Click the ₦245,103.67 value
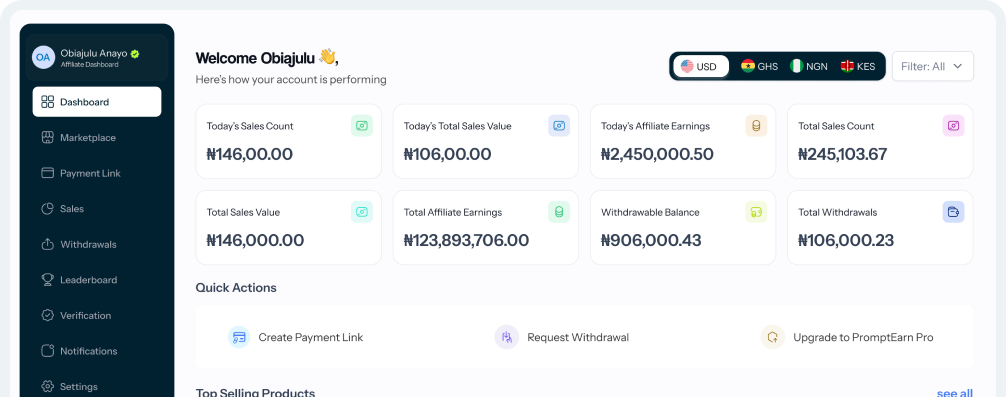The width and height of the screenshot is (1006, 397). (842, 155)
